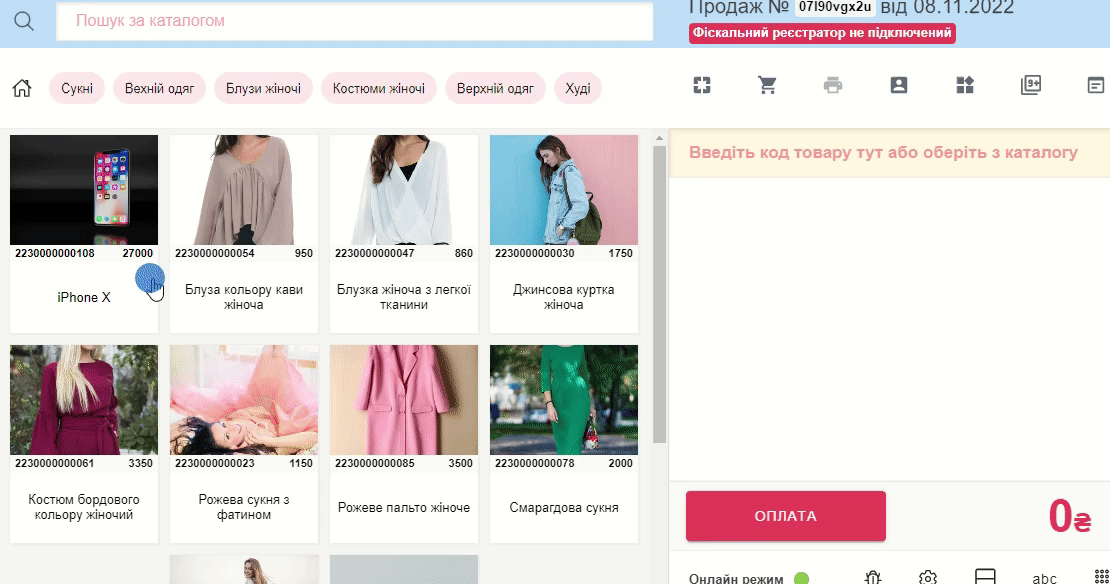1110x584 pixels.
Task: Select the Блуза кольору кави thumbnail
Action: [x=244, y=190]
